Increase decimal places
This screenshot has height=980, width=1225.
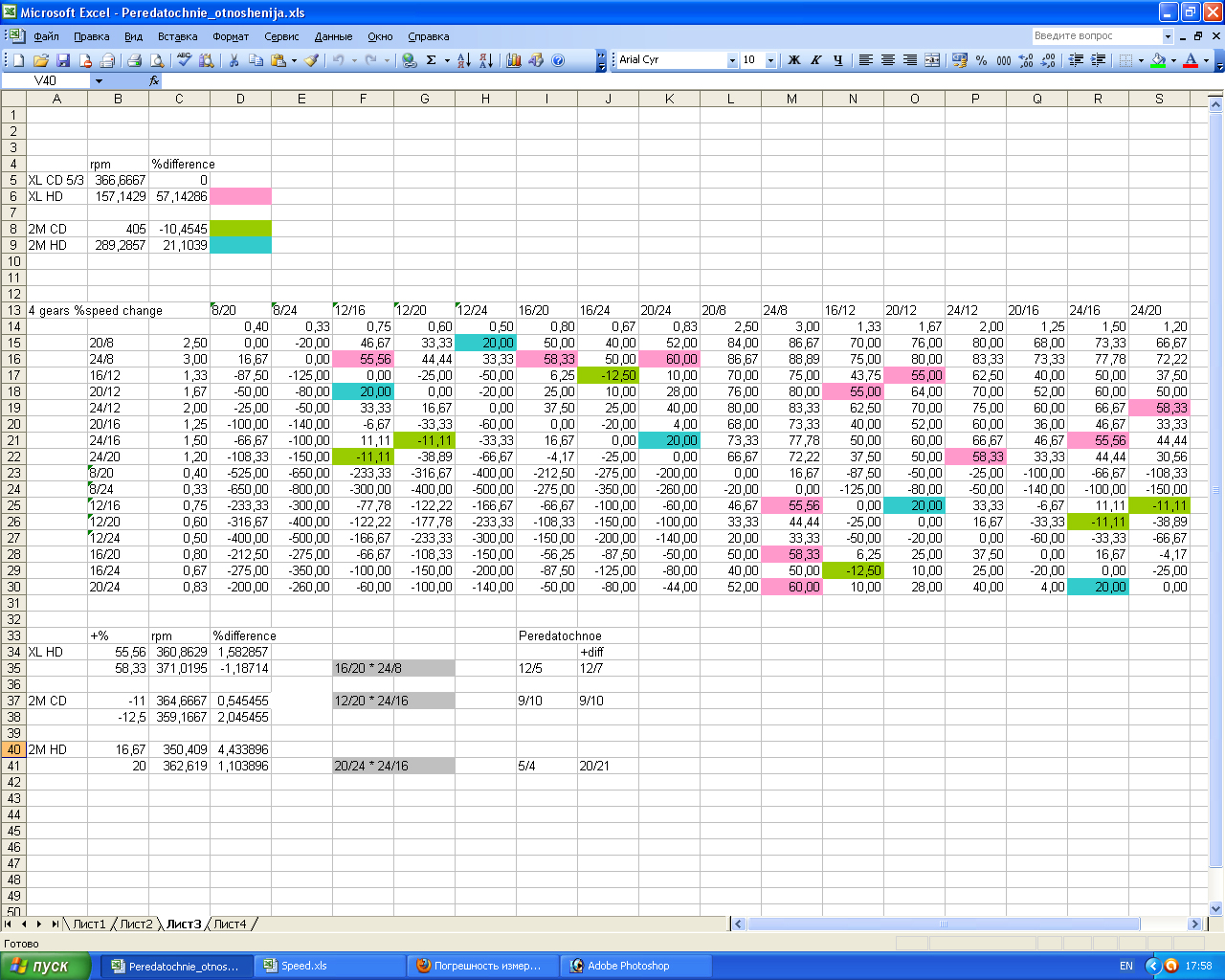(1026, 60)
